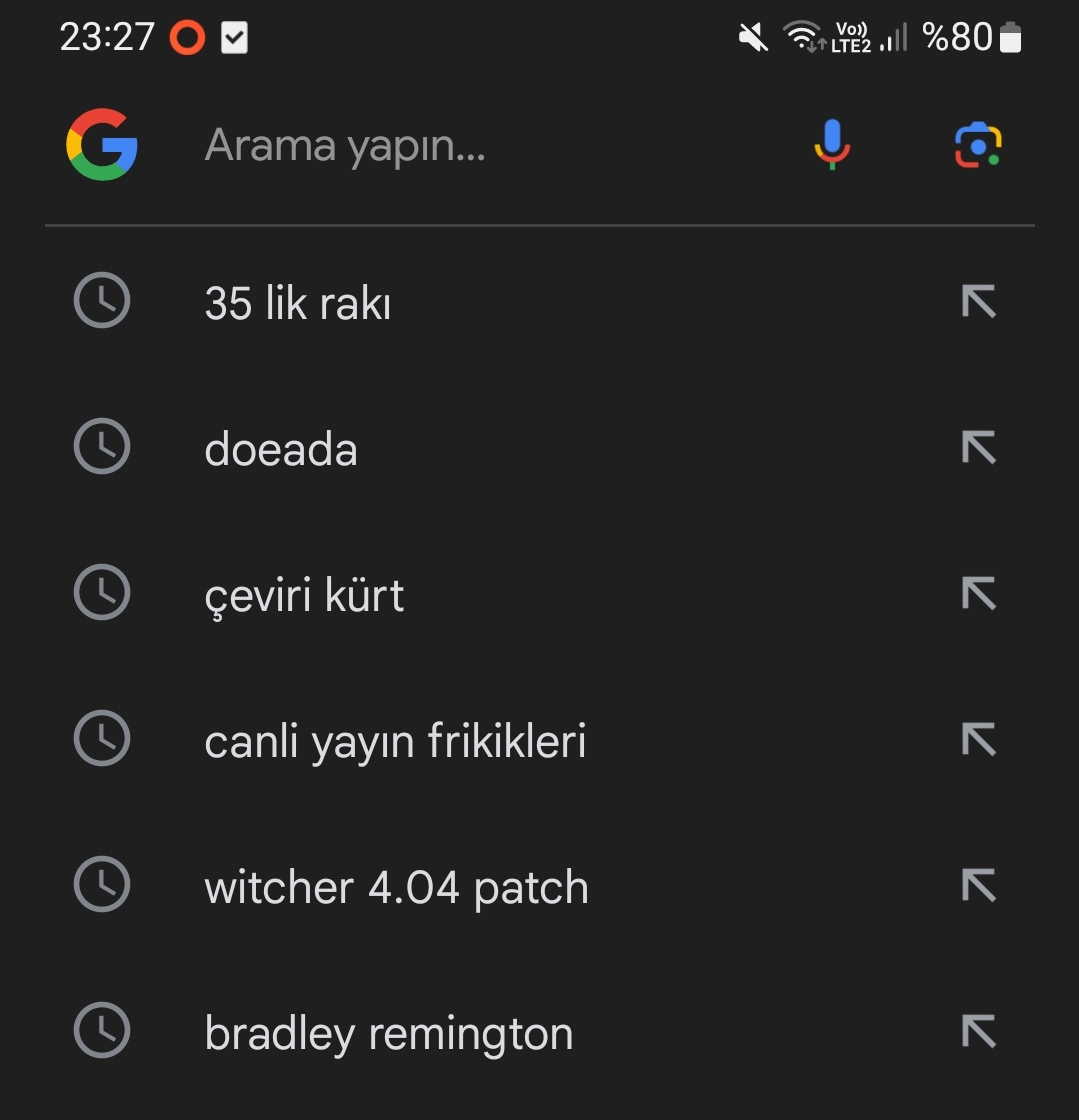
Task: Tap the clock icon beside '35 lik rakı'
Action: [x=102, y=301]
